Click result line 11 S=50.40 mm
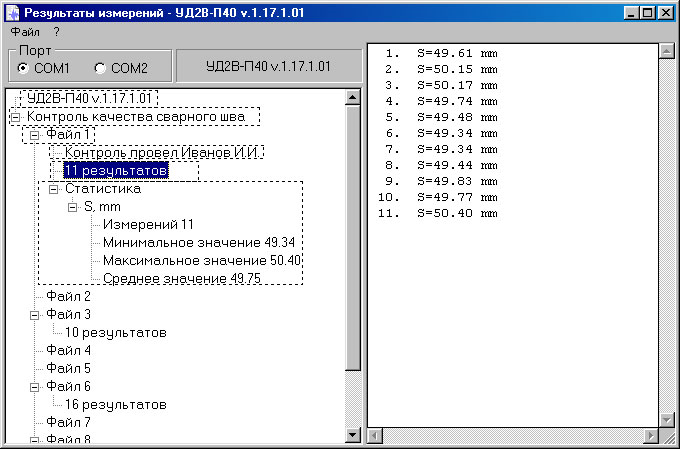Viewport: 680px width, 449px height. click(438, 213)
